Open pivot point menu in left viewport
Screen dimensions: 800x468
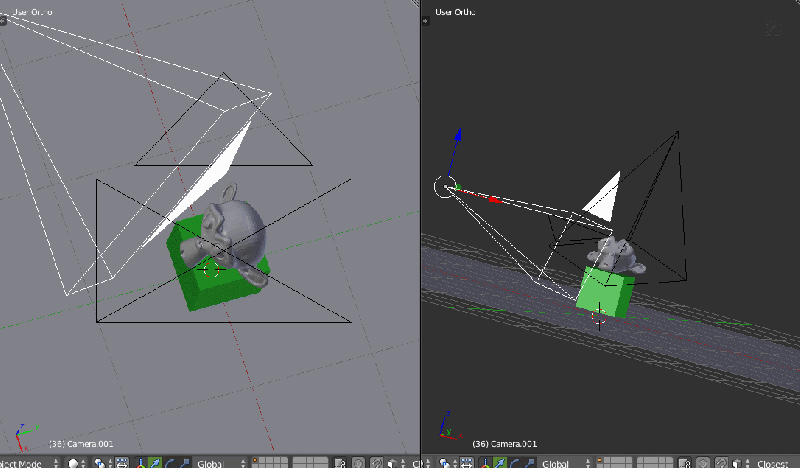(x=103, y=463)
